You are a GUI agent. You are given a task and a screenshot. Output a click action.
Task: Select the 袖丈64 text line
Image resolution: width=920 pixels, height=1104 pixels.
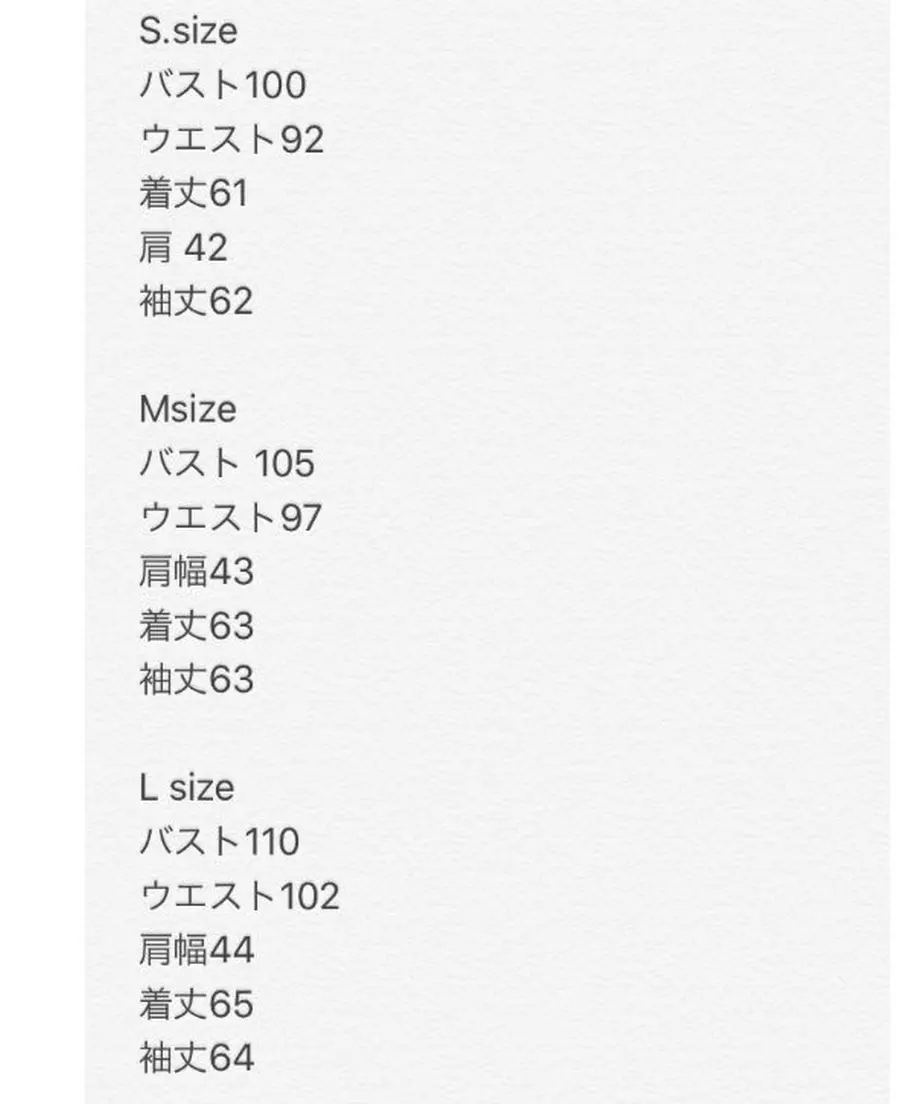196,1058
